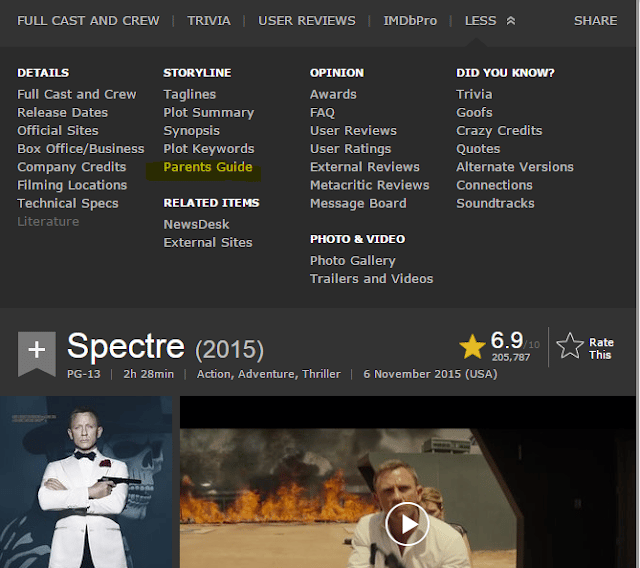Open the IMDbPro link

click(x=410, y=20)
